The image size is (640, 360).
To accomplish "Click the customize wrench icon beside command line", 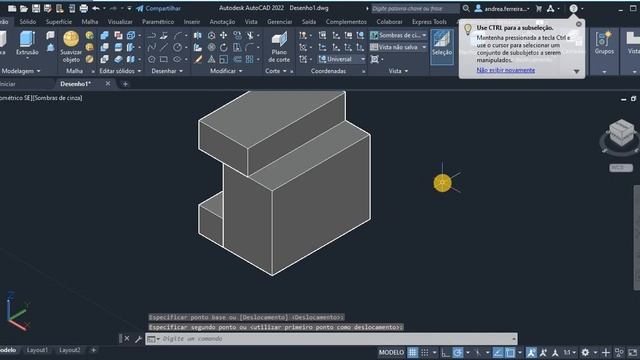I will coord(138,339).
